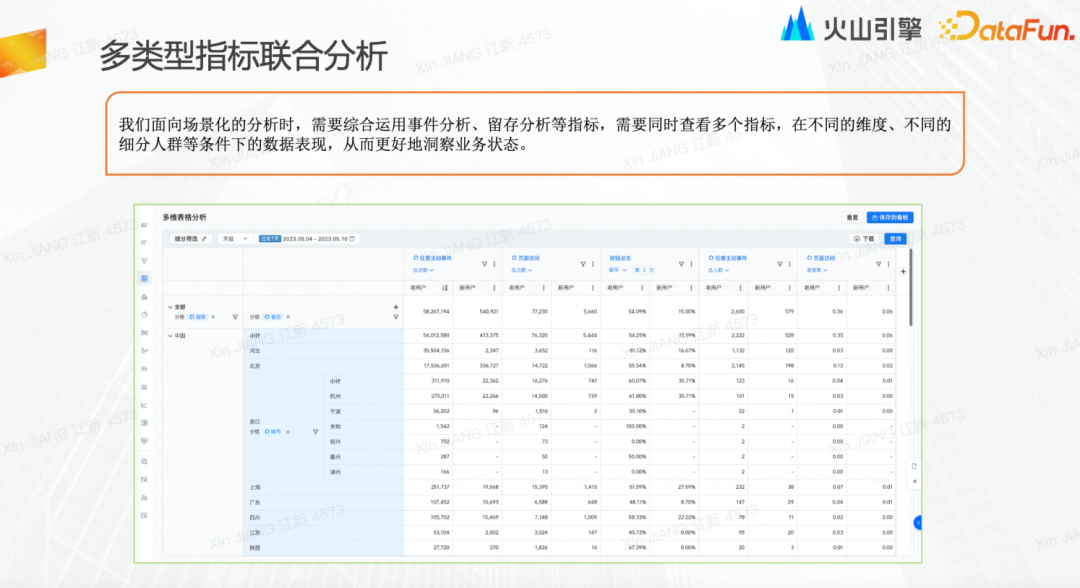Open the 天级 granularity dropdown
This screenshot has height=588, width=1080.
[x=234, y=239]
